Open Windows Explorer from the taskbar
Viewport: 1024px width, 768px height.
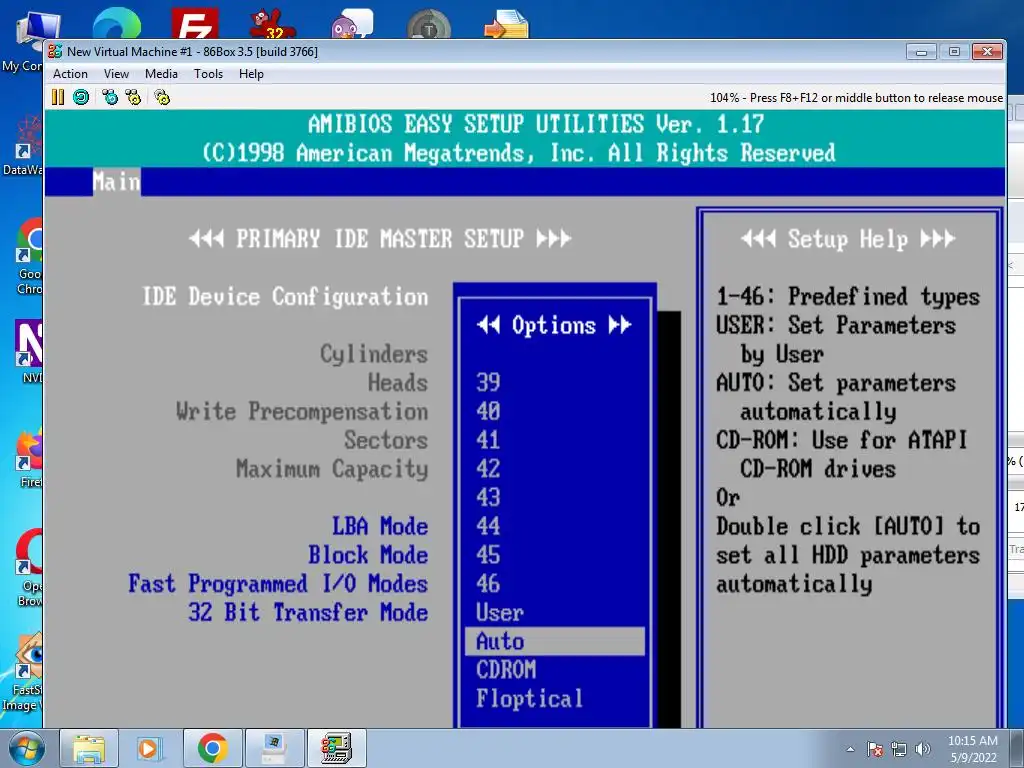(x=89, y=748)
